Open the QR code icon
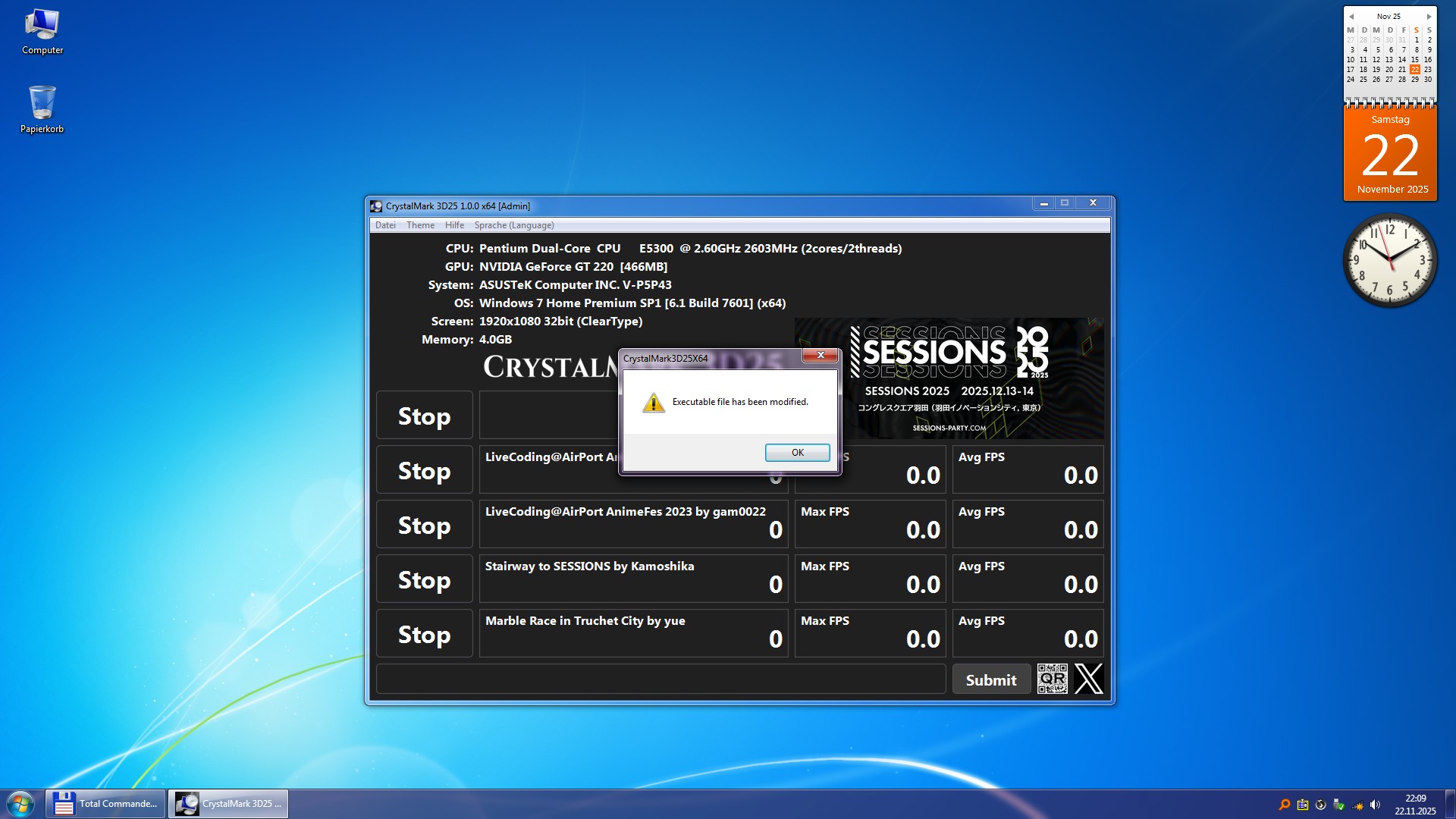Image resolution: width=1456 pixels, height=819 pixels. (1052, 679)
